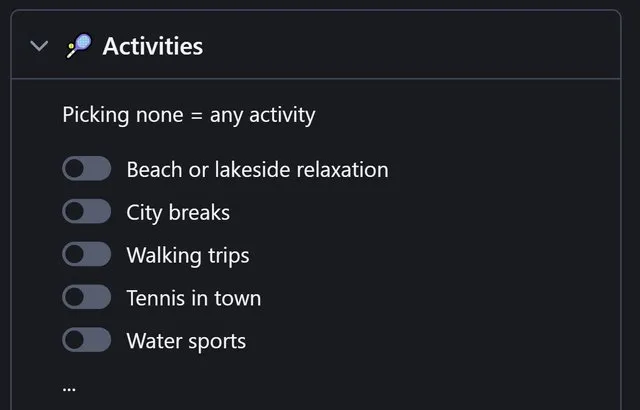Click the round knob of Water sports switch

pyautogui.click(x=75, y=340)
